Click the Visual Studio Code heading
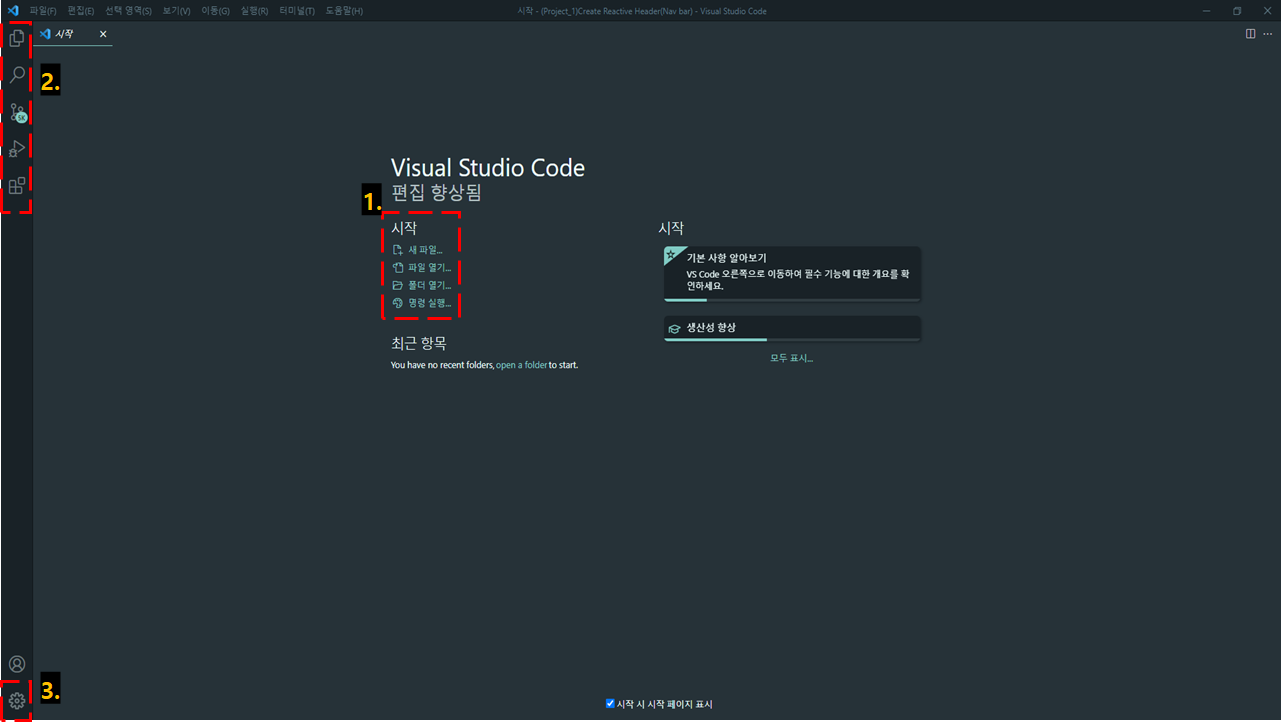 click(x=488, y=167)
